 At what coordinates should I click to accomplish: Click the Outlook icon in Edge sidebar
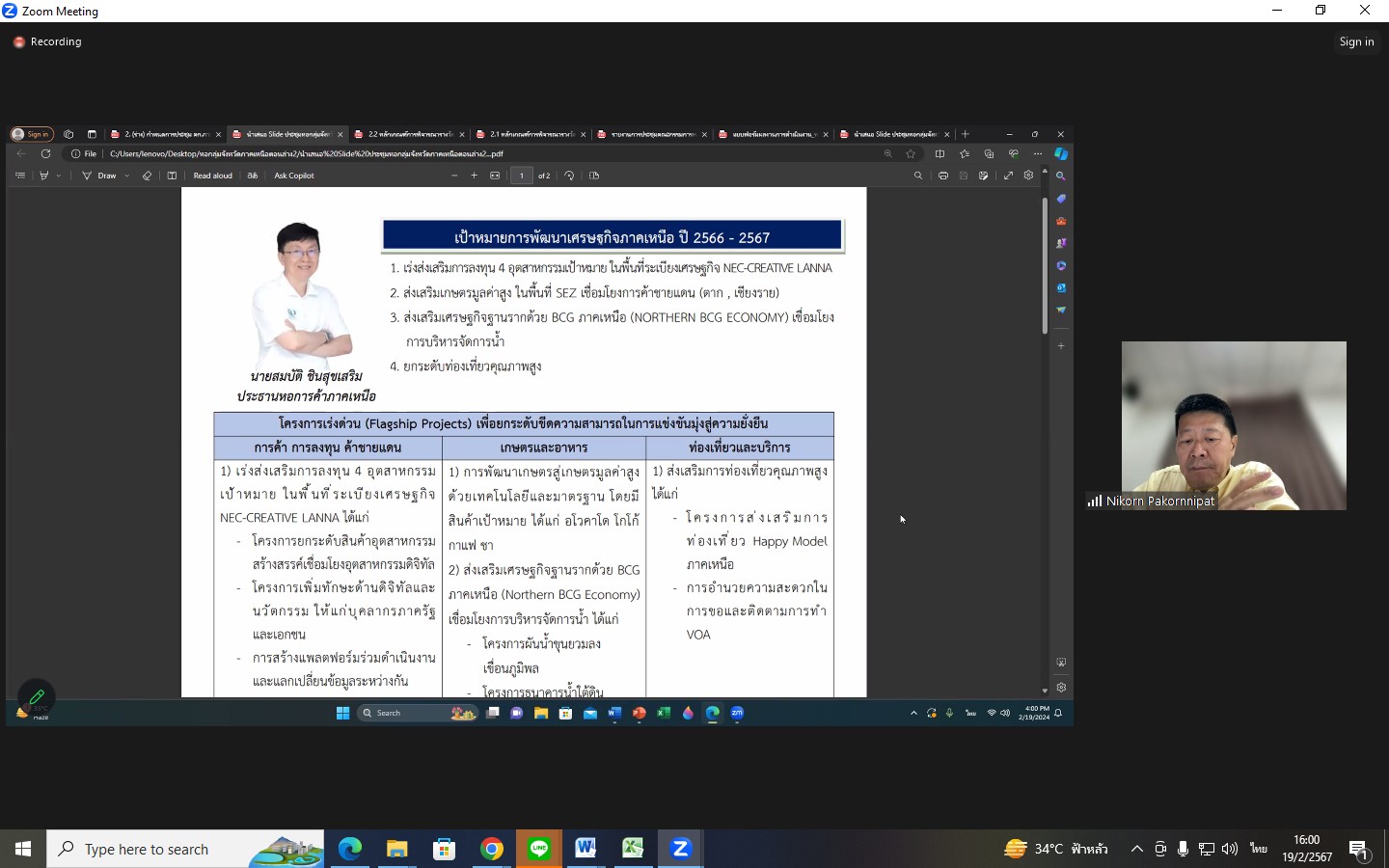click(x=1060, y=287)
